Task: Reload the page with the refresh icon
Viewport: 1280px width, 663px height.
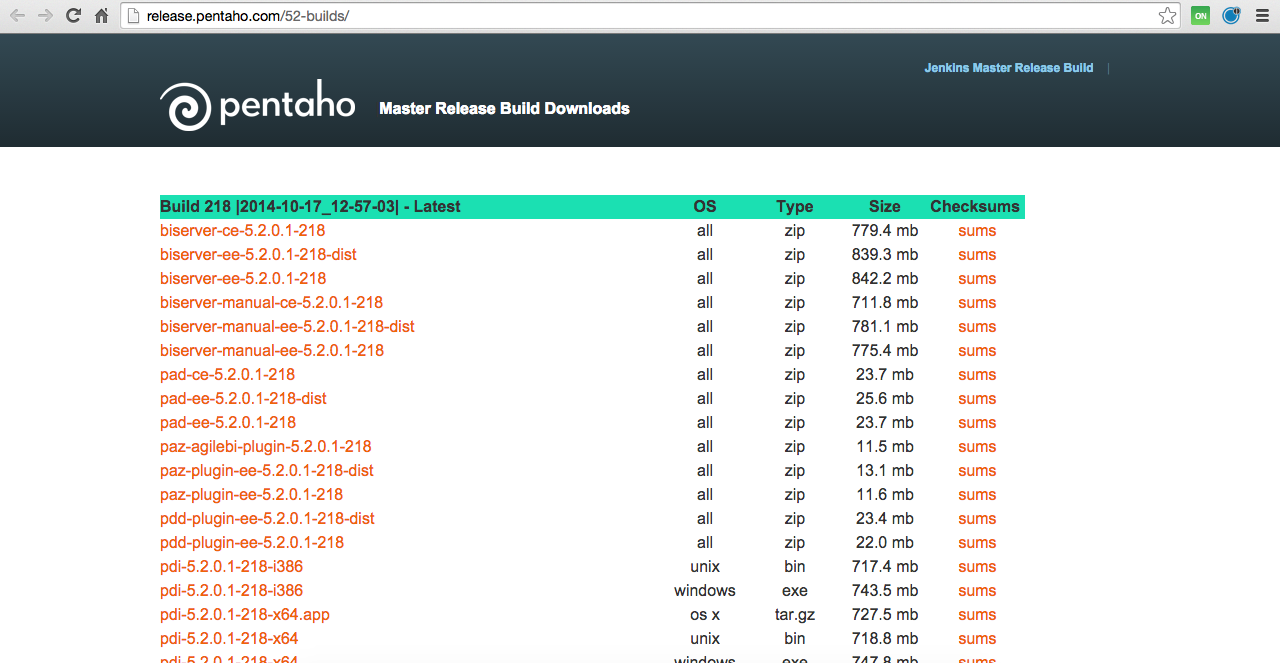Action: point(73,16)
